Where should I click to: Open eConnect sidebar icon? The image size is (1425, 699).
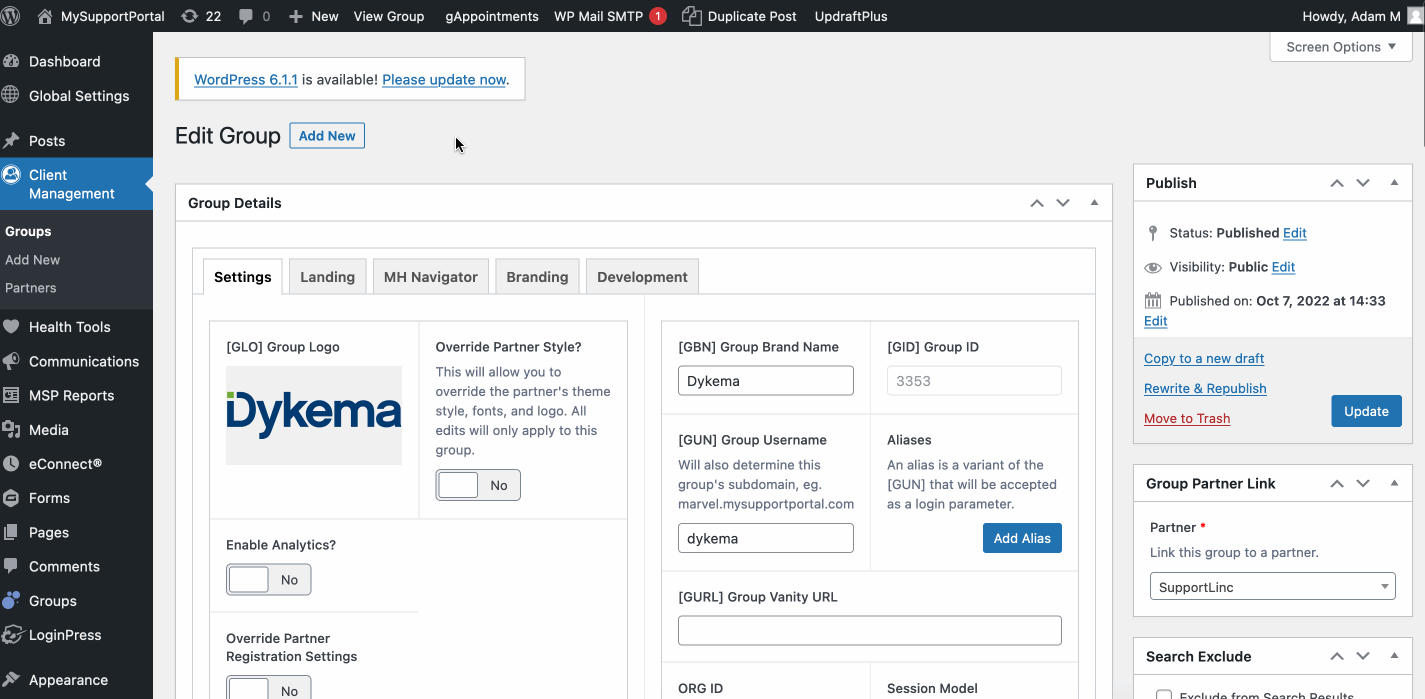click(11, 464)
